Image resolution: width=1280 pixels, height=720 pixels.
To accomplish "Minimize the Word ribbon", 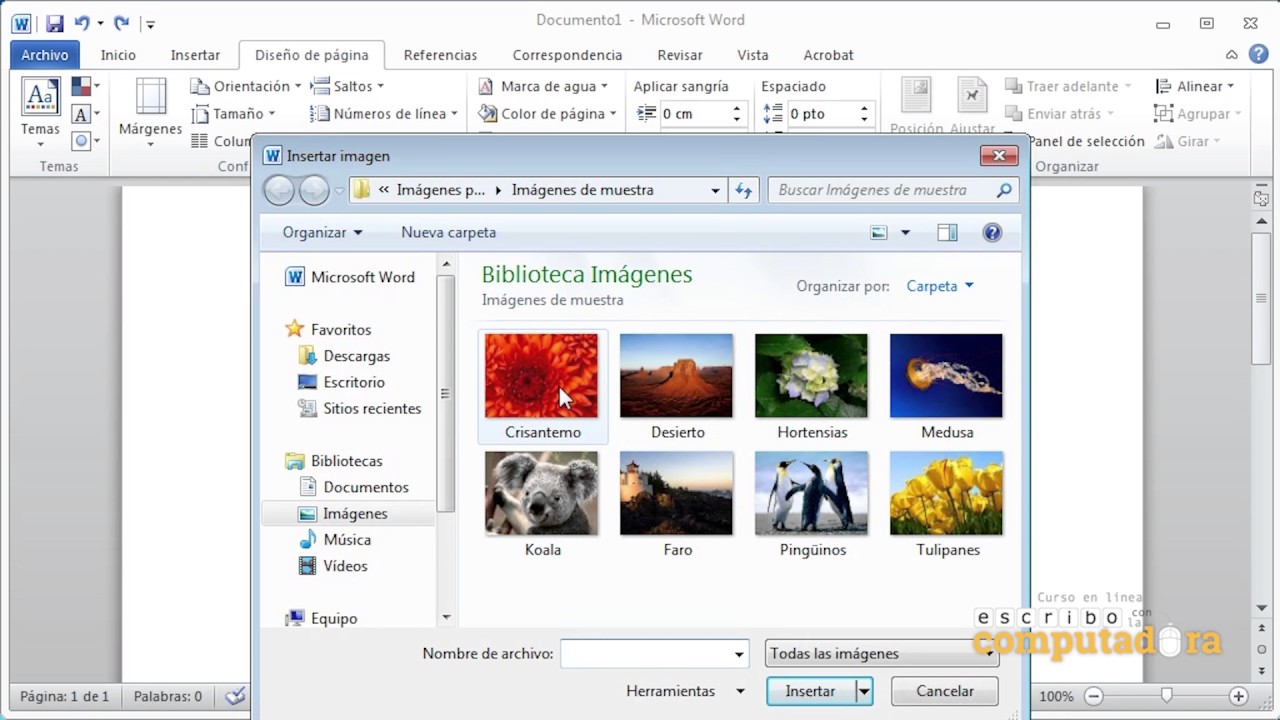I will [x=1233, y=55].
